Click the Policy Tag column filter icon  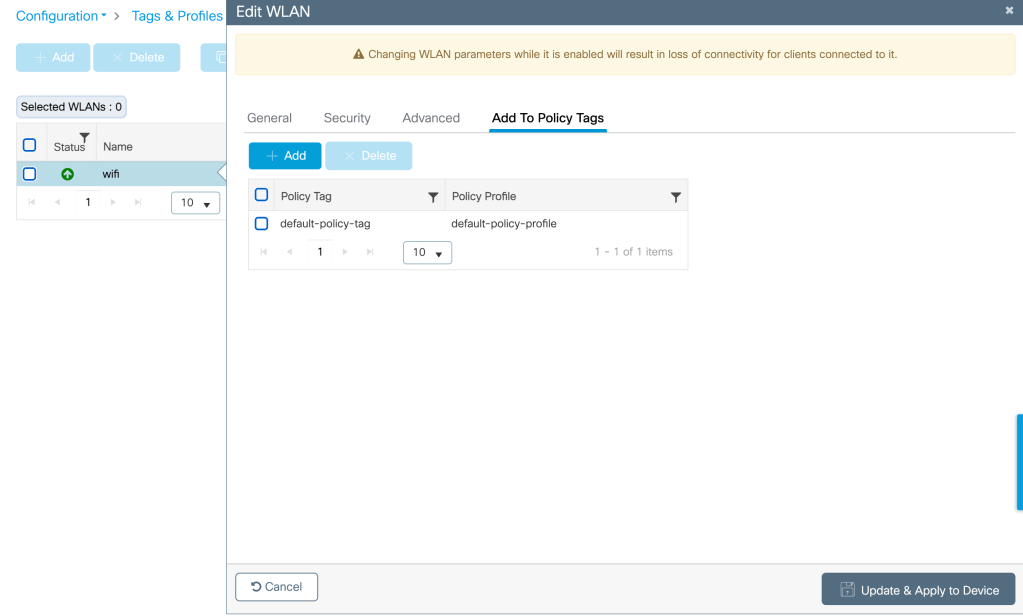433,197
